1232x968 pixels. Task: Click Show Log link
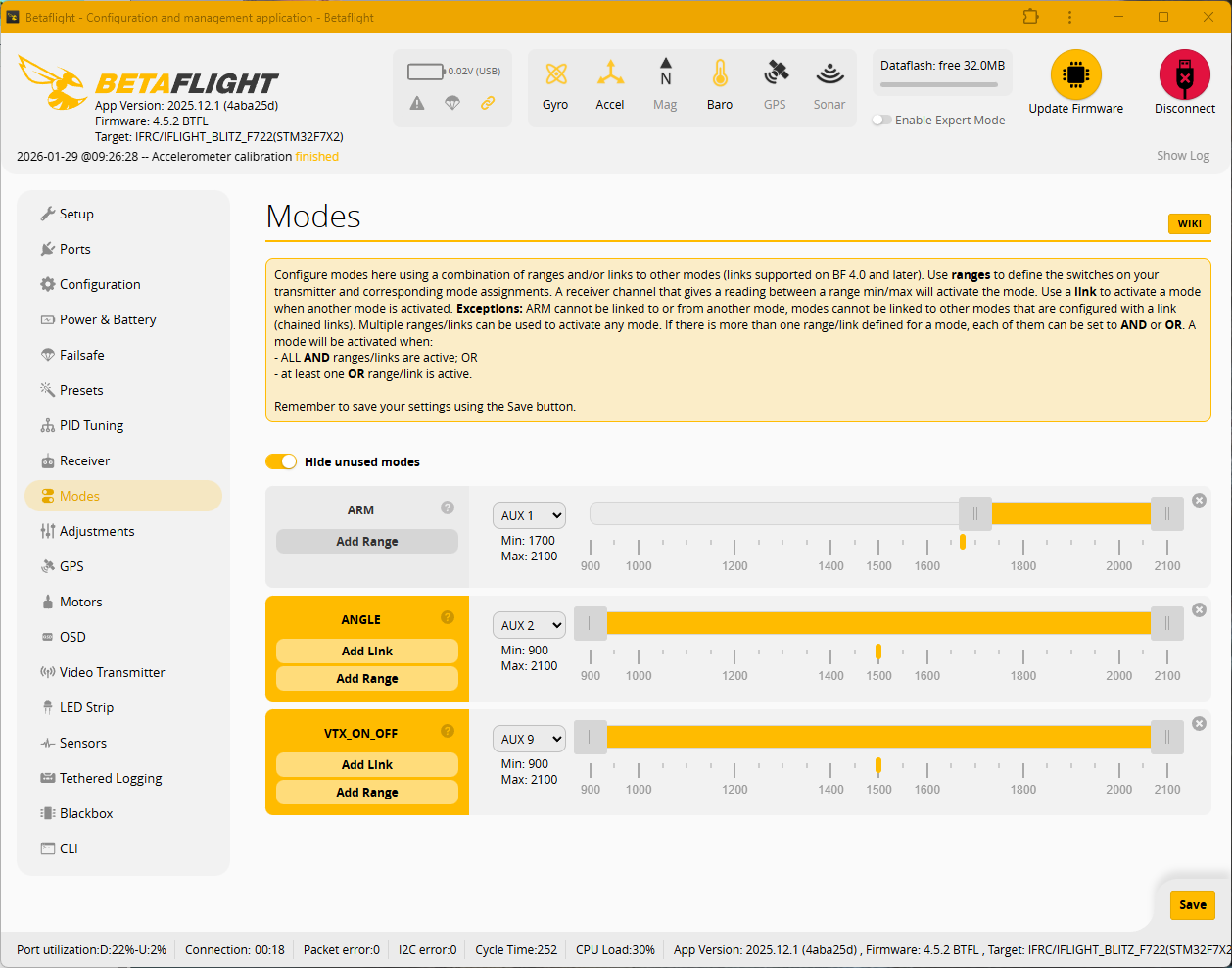tap(1182, 156)
